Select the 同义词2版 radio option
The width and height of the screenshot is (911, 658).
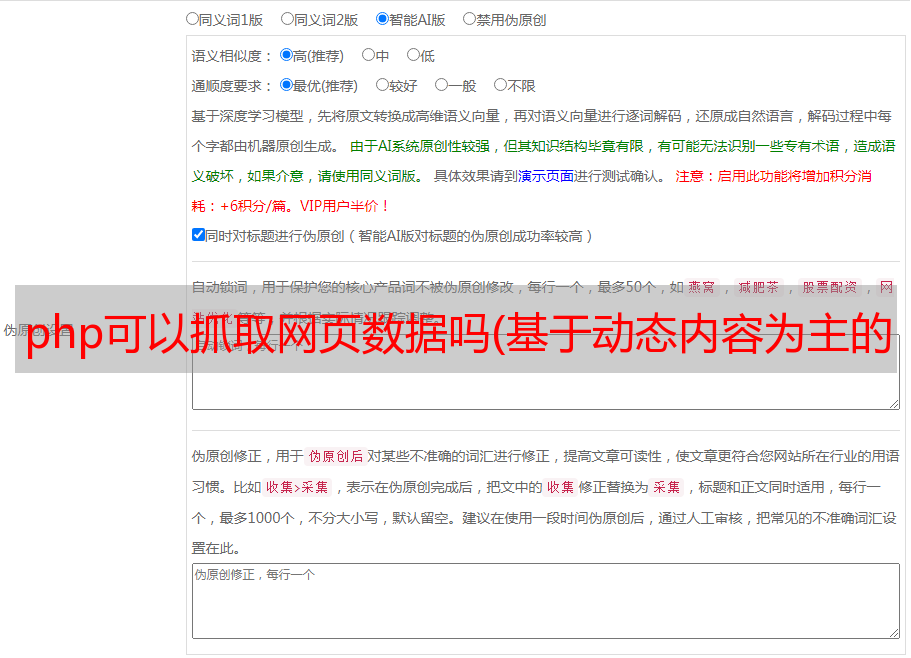287,19
